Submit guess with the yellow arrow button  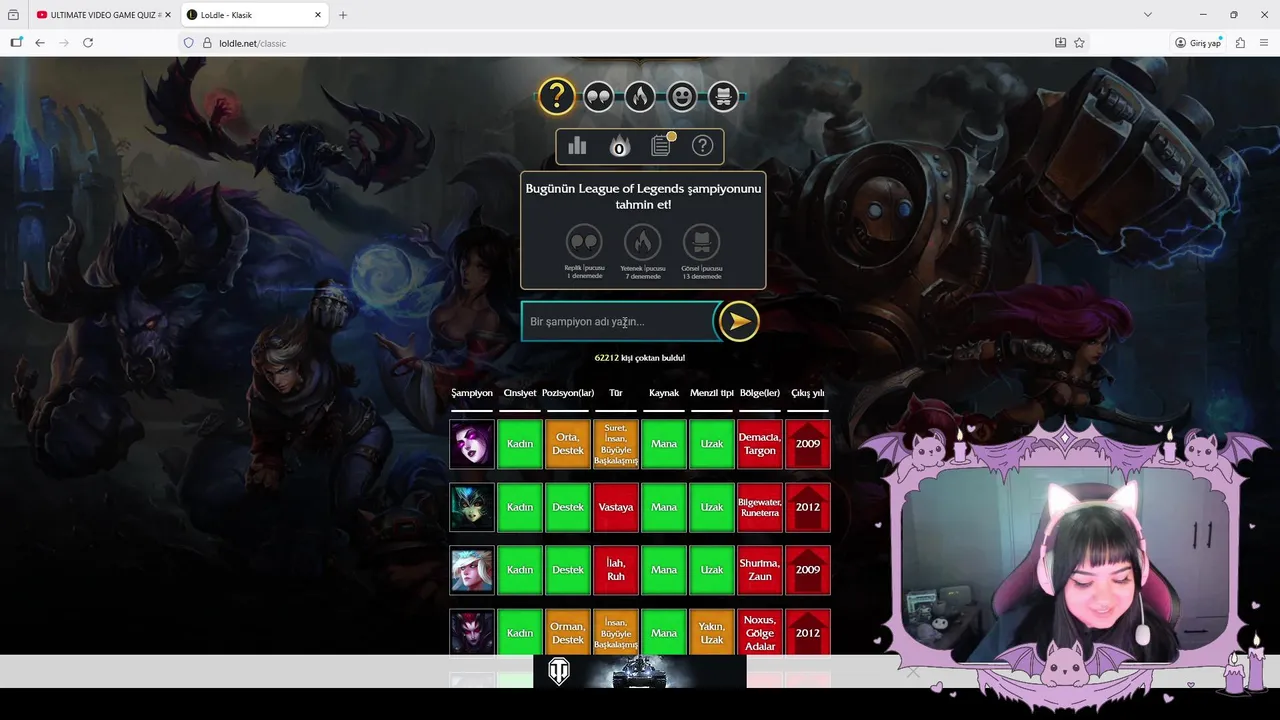pos(739,321)
